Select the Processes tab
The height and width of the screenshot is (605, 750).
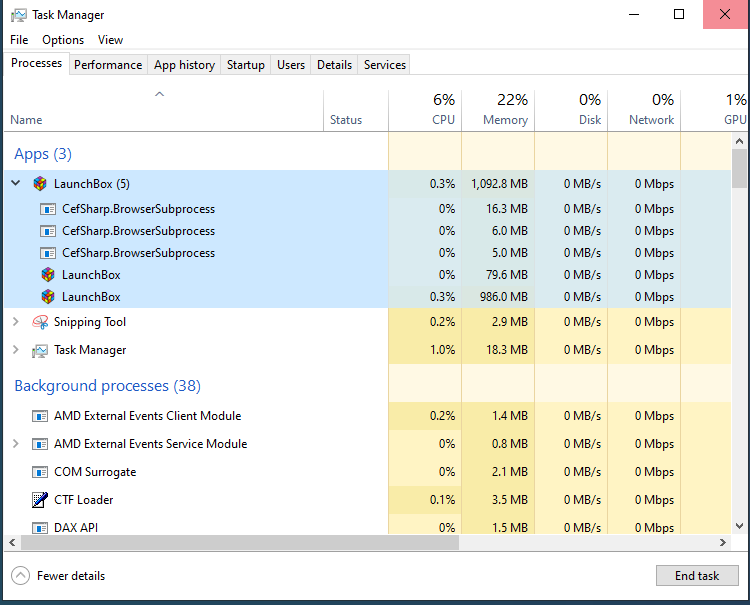coord(36,63)
